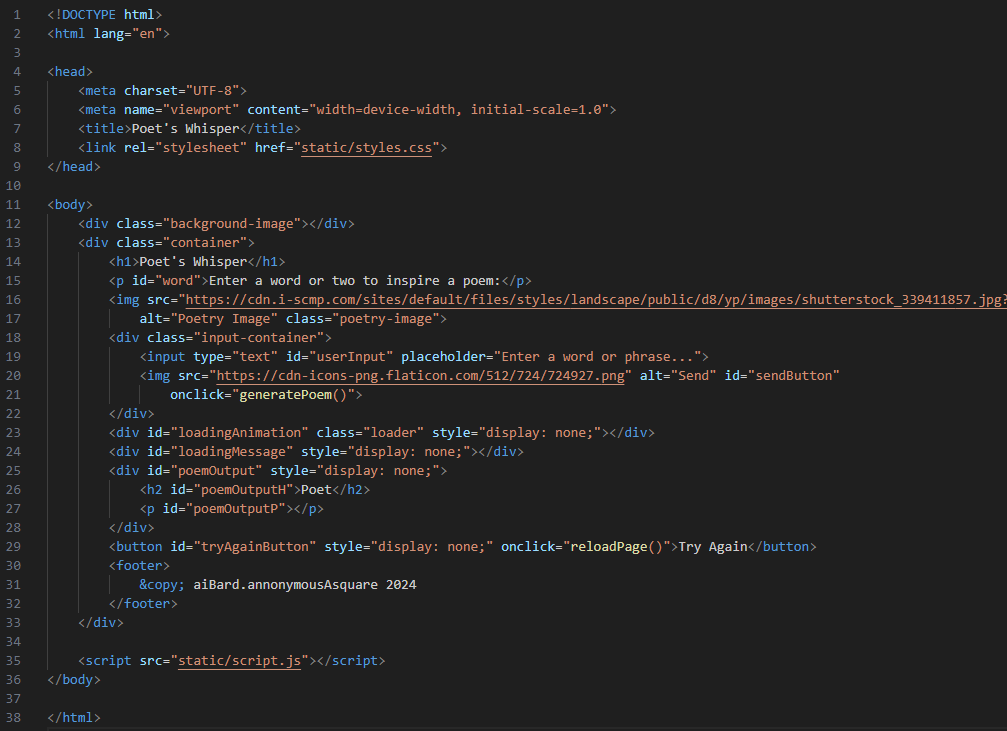
Task: Click the "Try Again" button text
Action: tap(712, 547)
